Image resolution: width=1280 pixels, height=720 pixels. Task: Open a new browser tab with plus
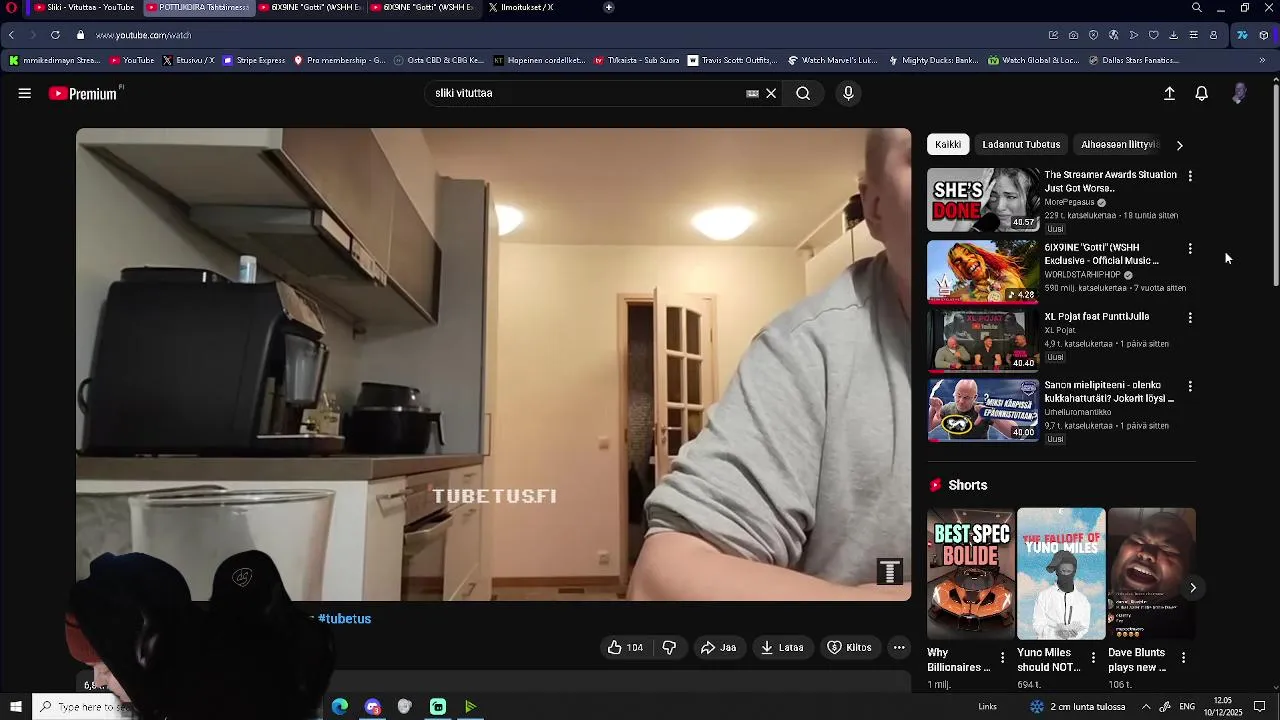(609, 7)
